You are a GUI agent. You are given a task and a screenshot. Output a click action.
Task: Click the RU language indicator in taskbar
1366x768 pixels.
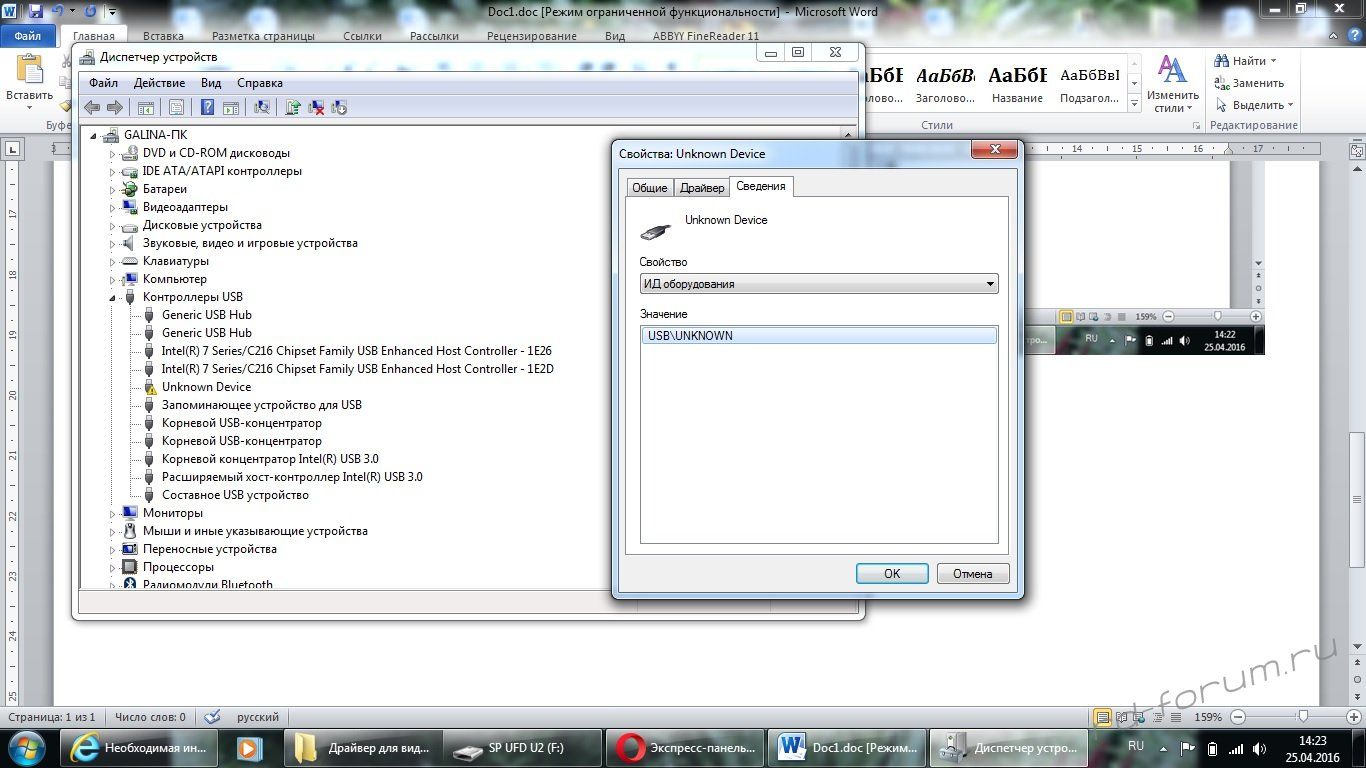(x=1136, y=746)
